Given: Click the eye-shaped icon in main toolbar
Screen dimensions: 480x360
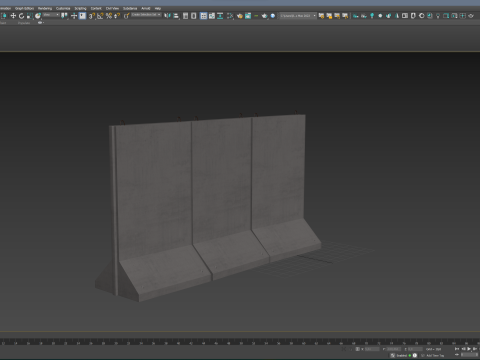Looking at the screenshot, I should [x=471, y=16].
